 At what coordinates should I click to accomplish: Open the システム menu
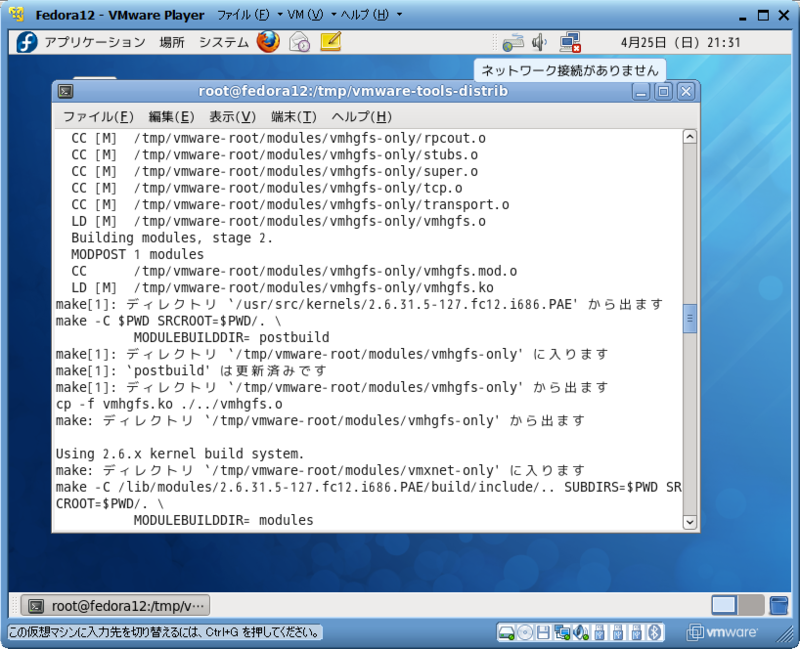click(x=223, y=42)
